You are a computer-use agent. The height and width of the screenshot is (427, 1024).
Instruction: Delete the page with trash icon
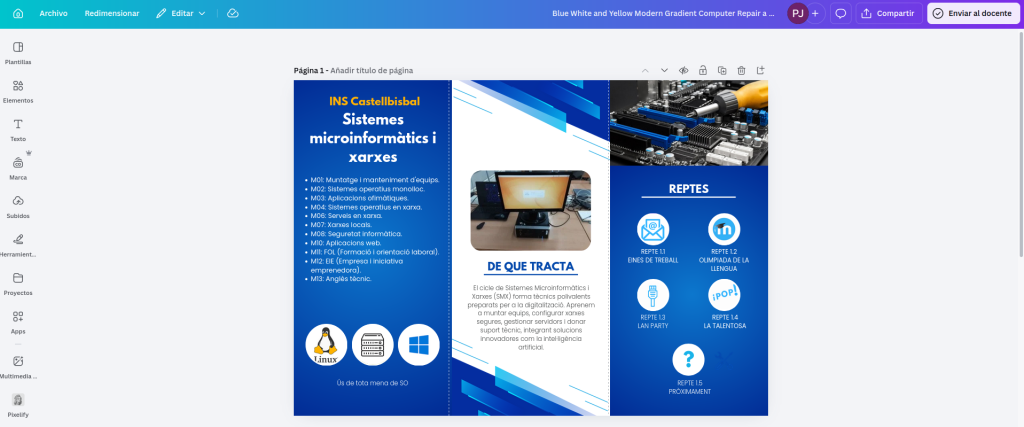point(741,70)
